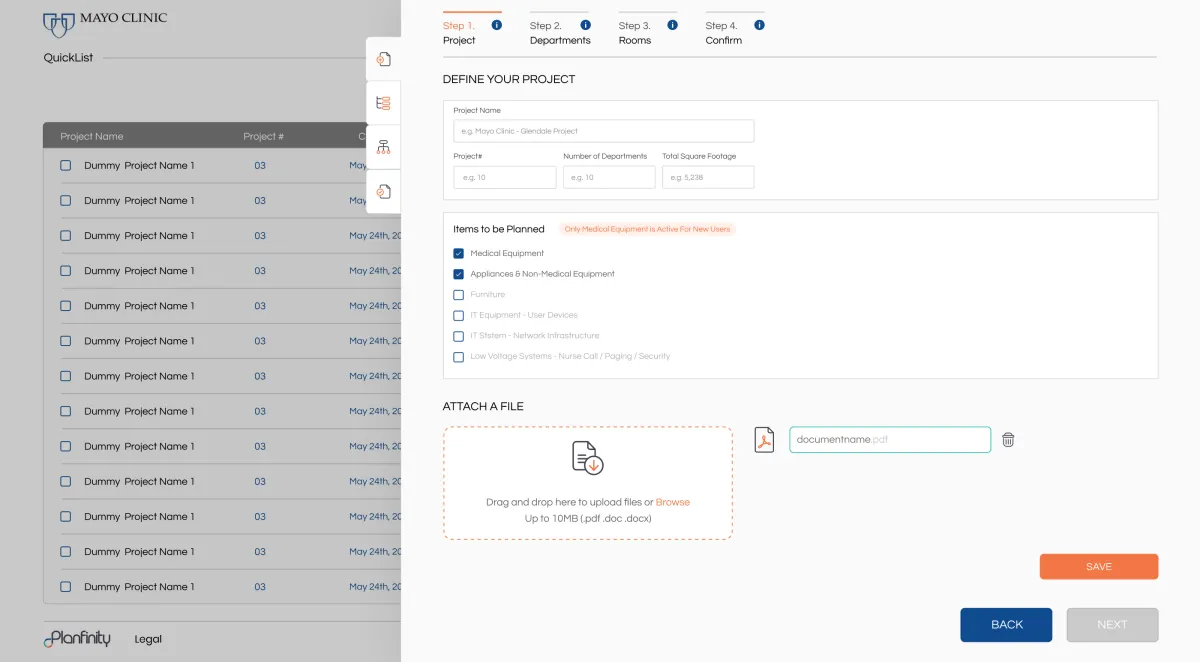Screen dimensions: 1200x662
Task: Click the Total Square Footage field
Action: [708, 177]
